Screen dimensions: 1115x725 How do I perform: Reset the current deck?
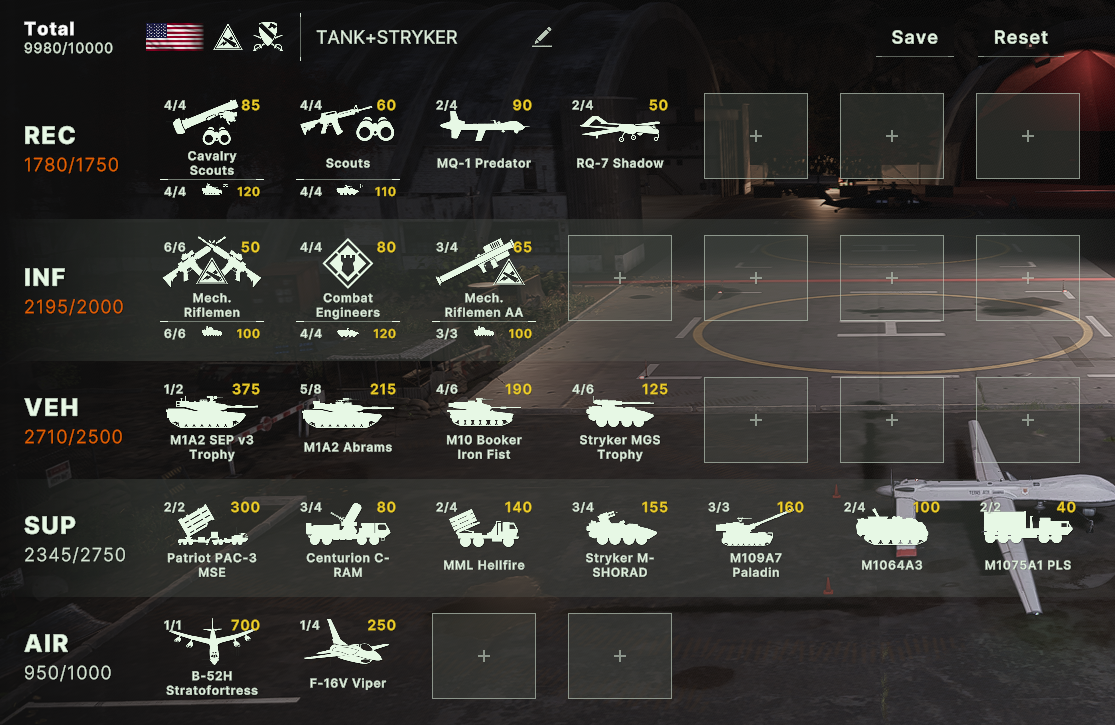[1020, 38]
